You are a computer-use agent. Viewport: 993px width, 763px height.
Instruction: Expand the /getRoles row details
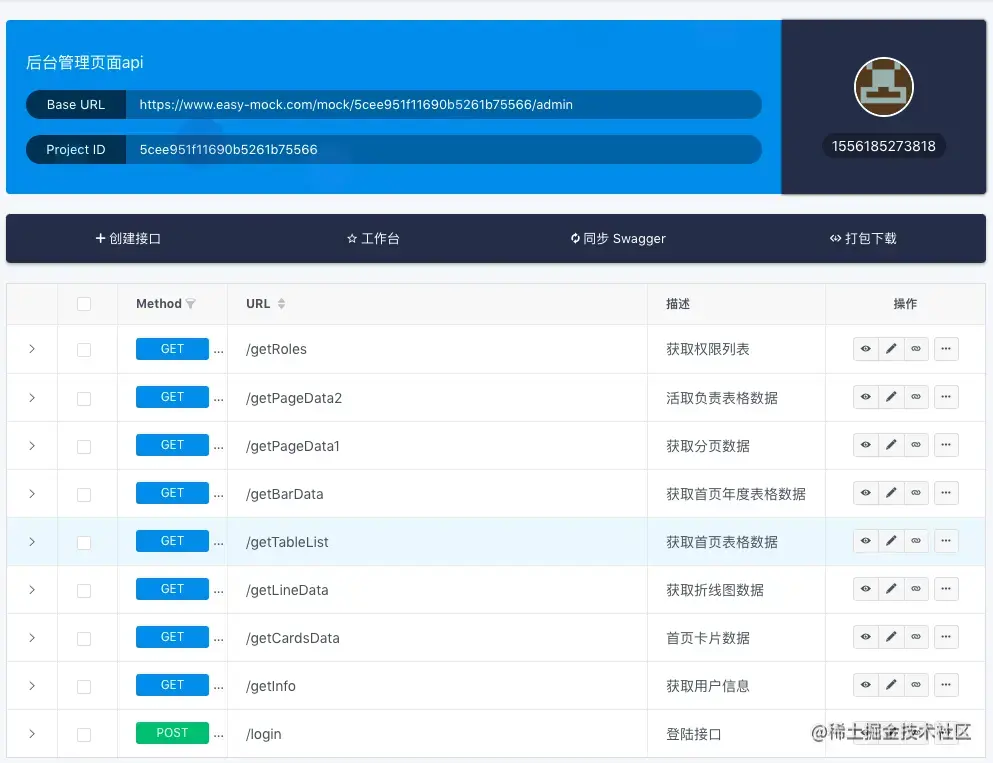(x=32, y=349)
